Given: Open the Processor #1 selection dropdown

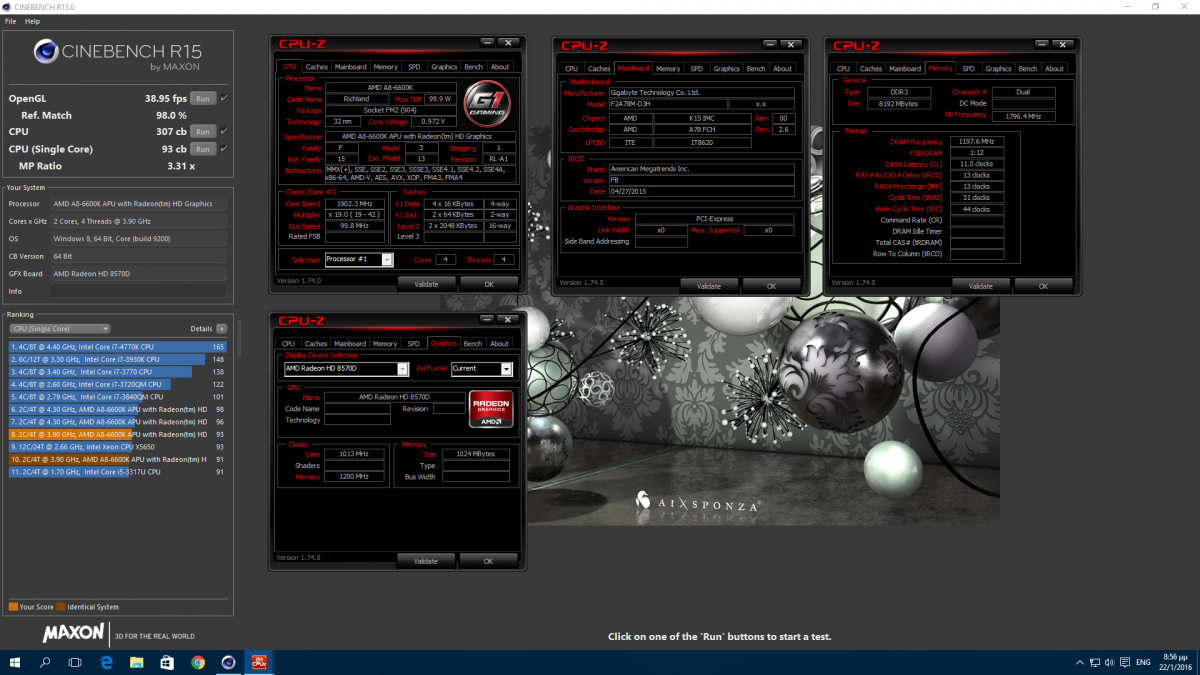Looking at the screenshot, I should pos(359,260).
